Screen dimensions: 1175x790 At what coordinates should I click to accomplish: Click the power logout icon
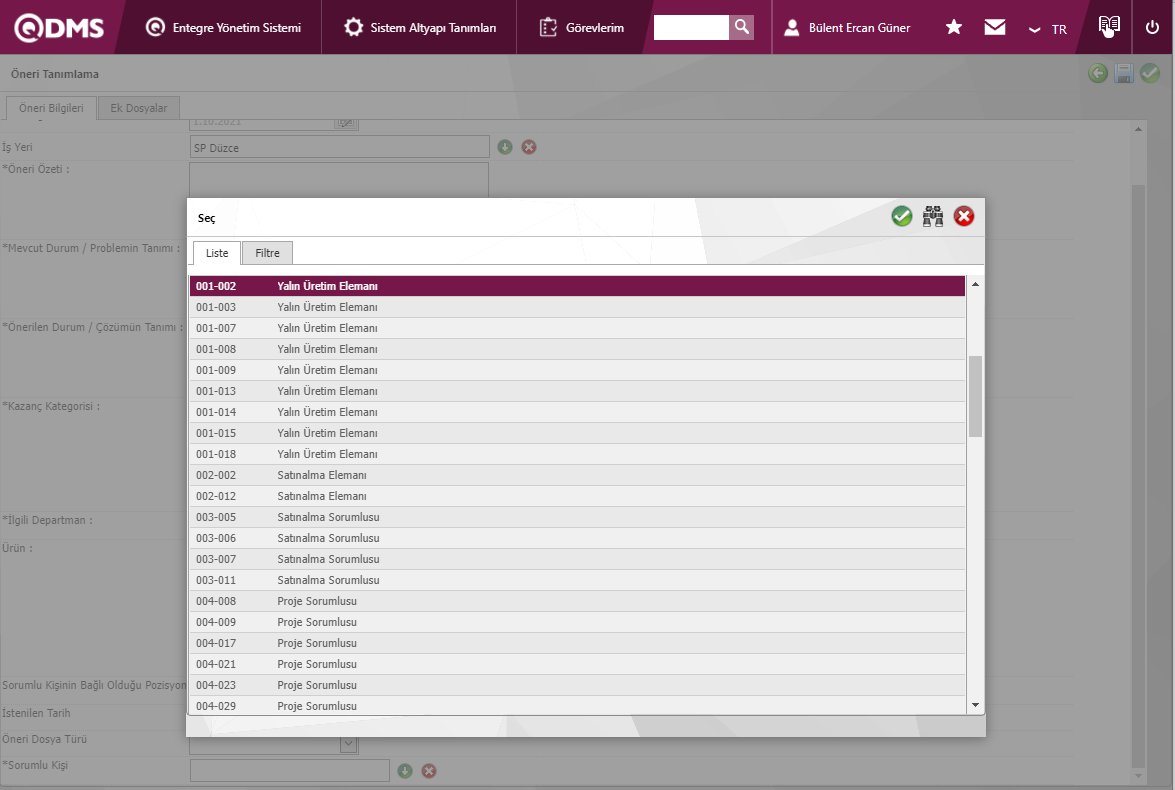(1152, 27)
